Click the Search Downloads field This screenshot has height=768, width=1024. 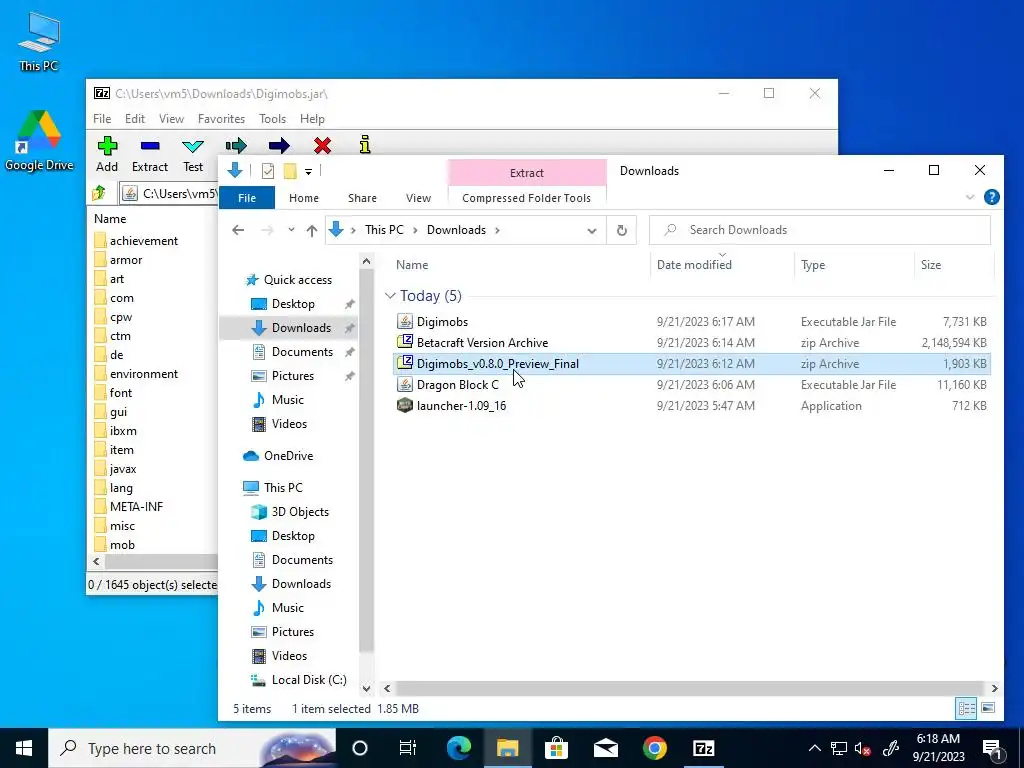tap(820, 230)
